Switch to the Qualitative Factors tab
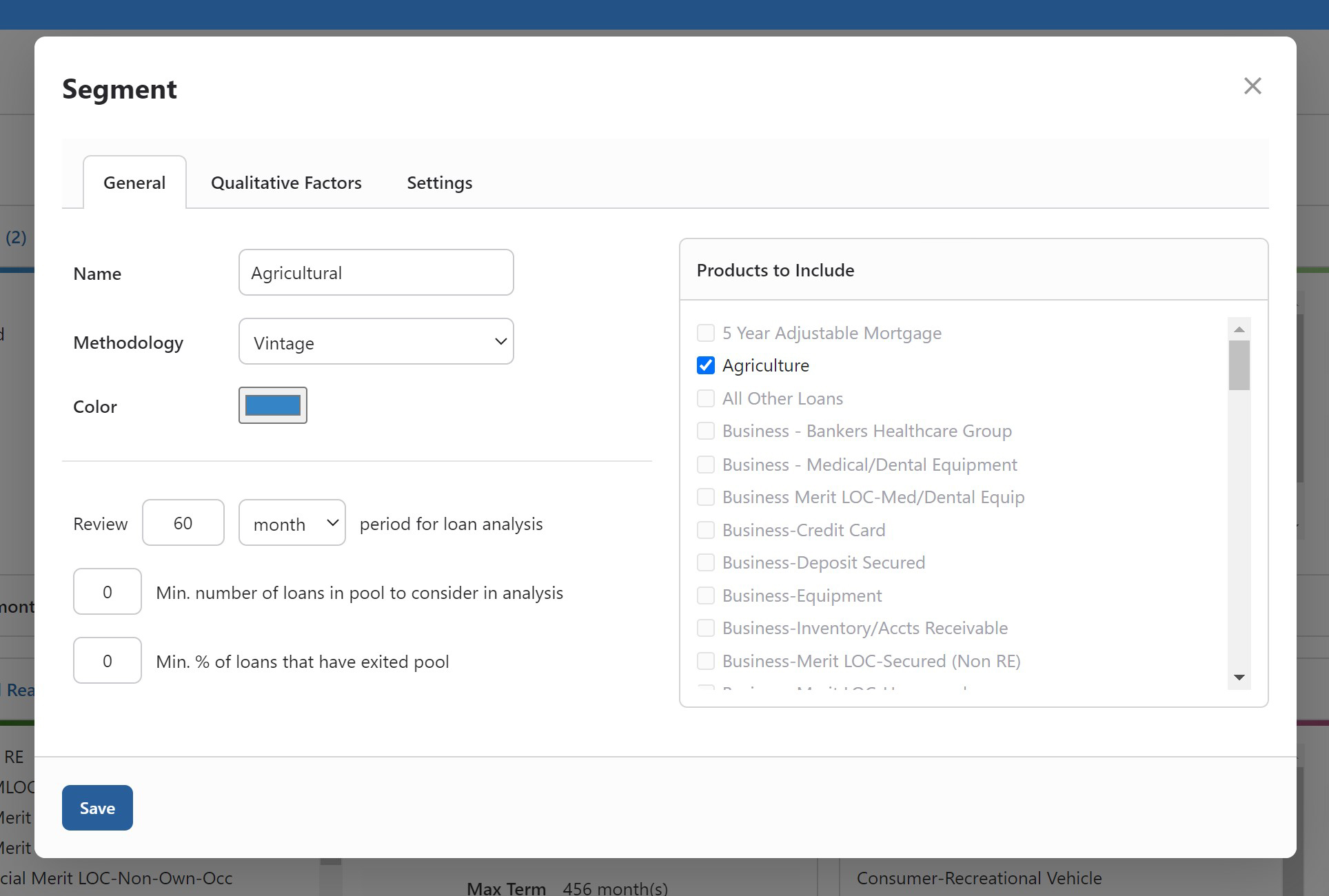The image size is (1329, 896). tap(286, 183)
